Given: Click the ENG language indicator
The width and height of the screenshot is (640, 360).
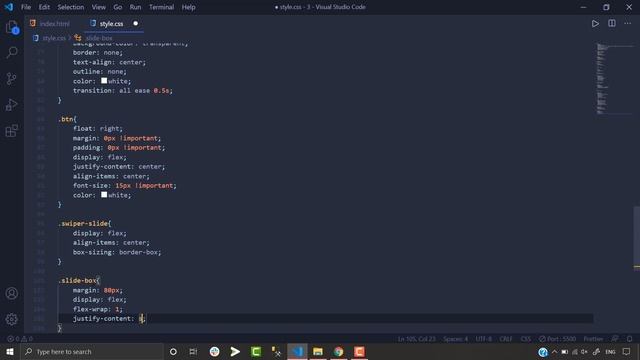Looking at the screenshot, I should point(610,352).
